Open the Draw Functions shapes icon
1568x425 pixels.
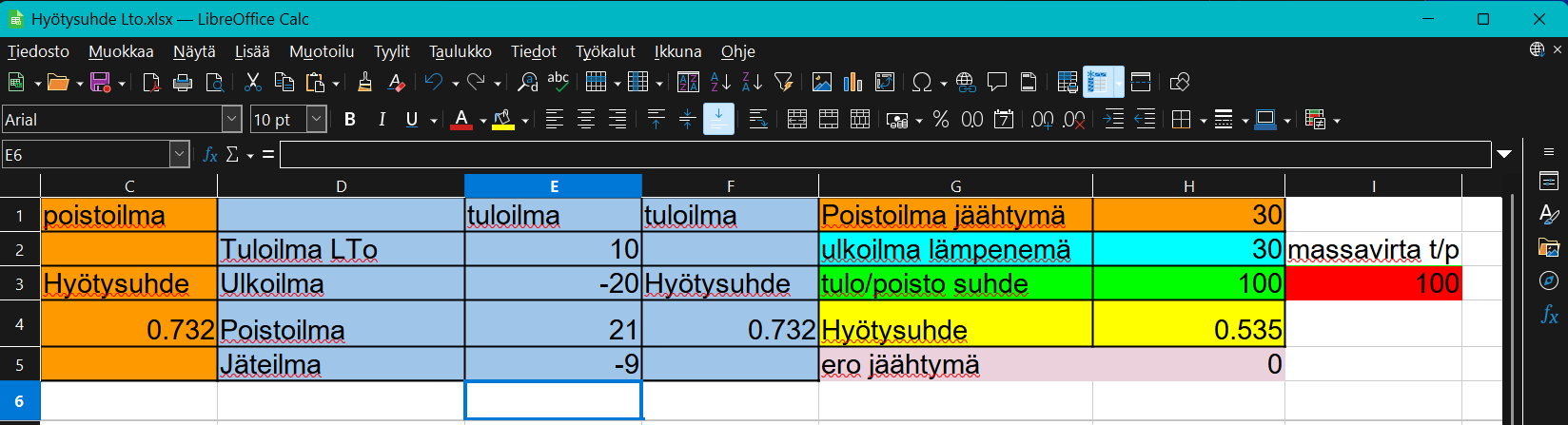1180,83
